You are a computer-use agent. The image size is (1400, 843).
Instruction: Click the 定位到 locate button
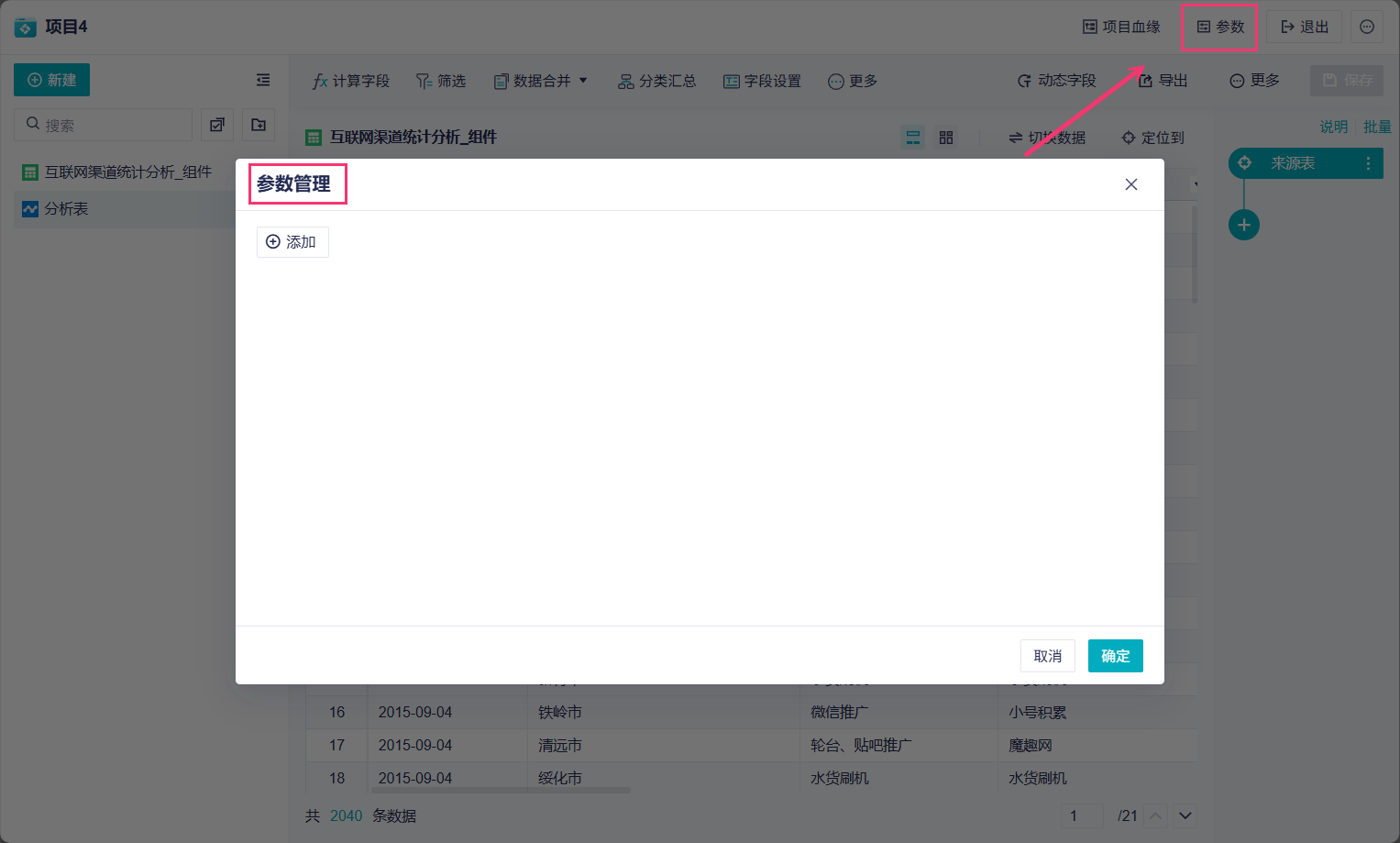(1153, 138)
